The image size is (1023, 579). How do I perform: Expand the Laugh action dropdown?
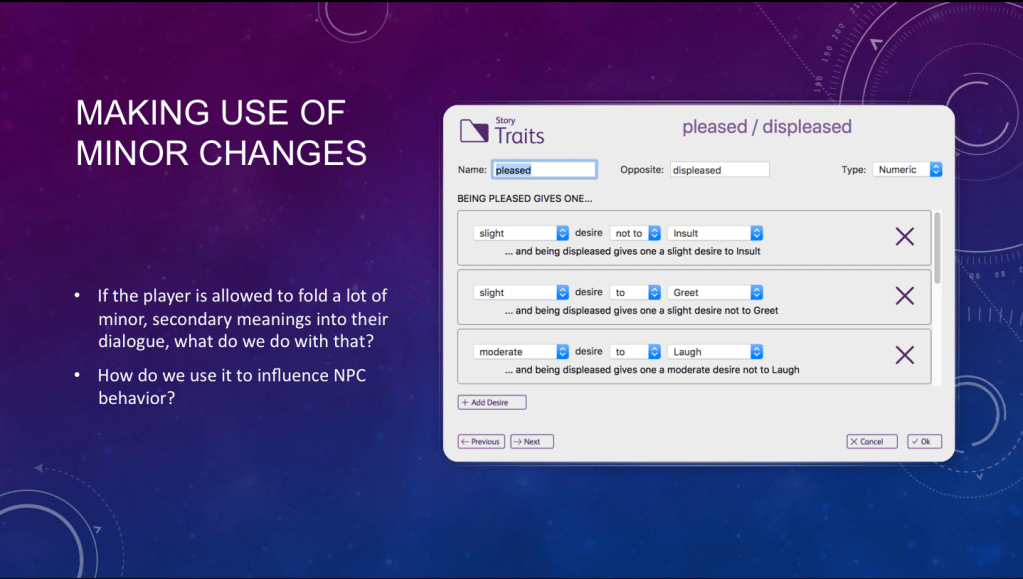(715, 351)
